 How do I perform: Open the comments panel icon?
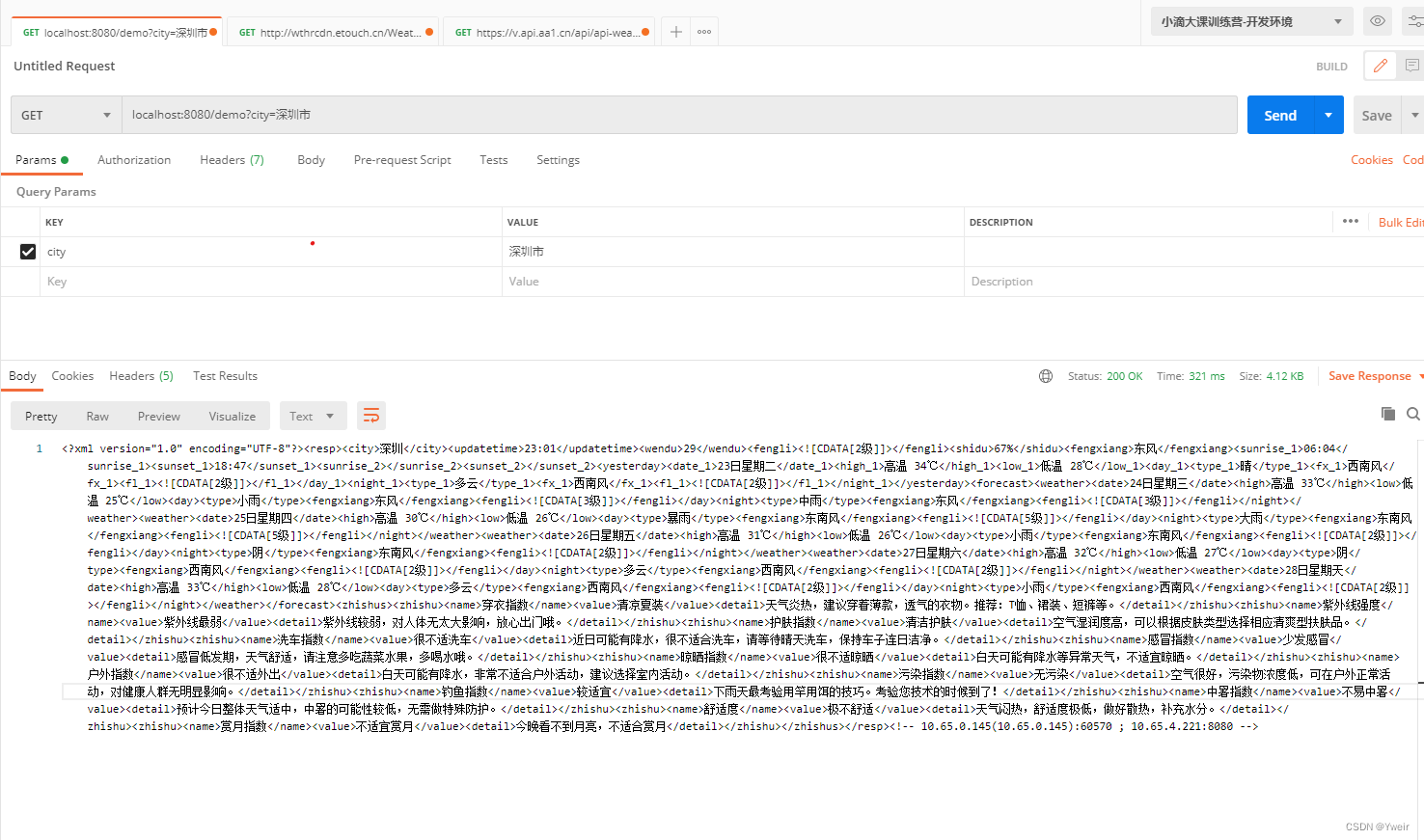tap(1412, 66)
